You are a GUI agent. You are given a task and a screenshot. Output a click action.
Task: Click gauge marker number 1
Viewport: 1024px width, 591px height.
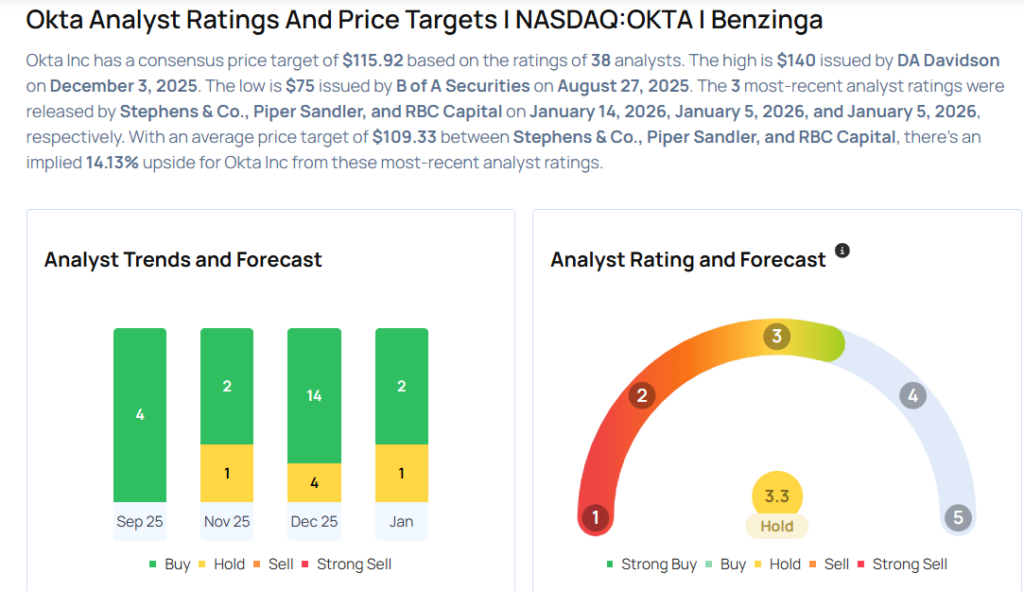tap(596, 517)
